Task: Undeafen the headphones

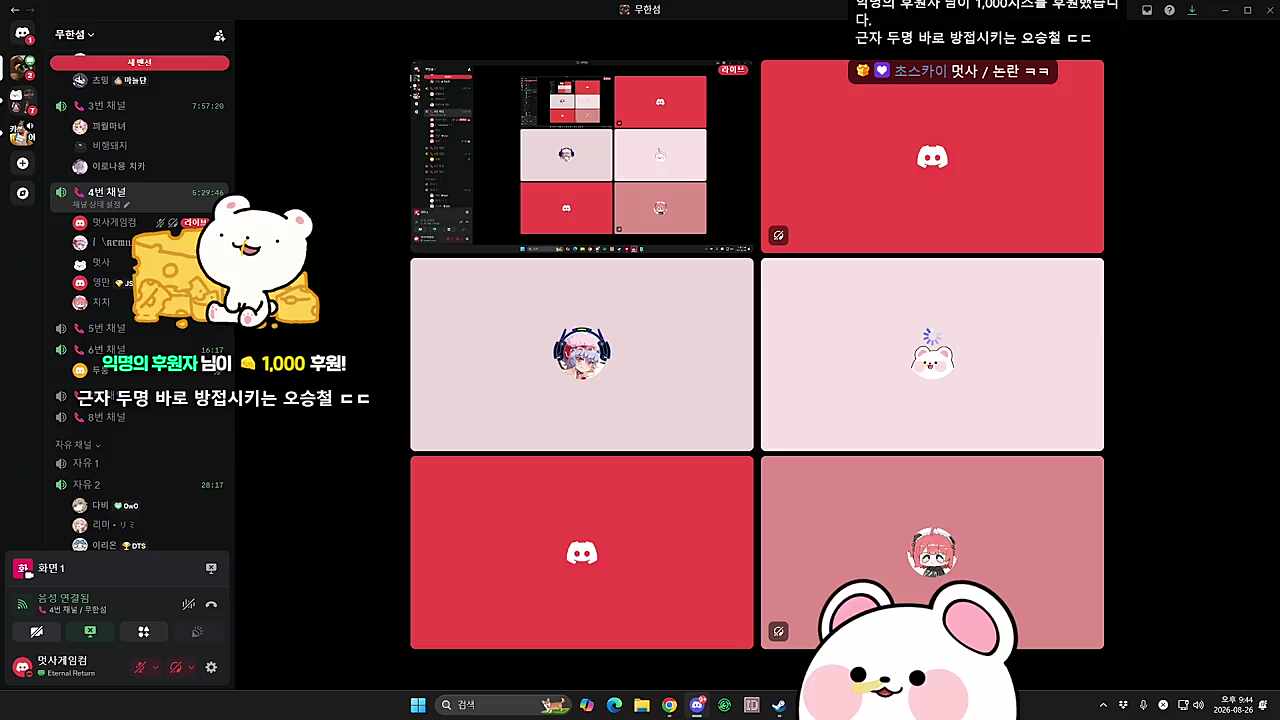Action: [x=175, y=667]
